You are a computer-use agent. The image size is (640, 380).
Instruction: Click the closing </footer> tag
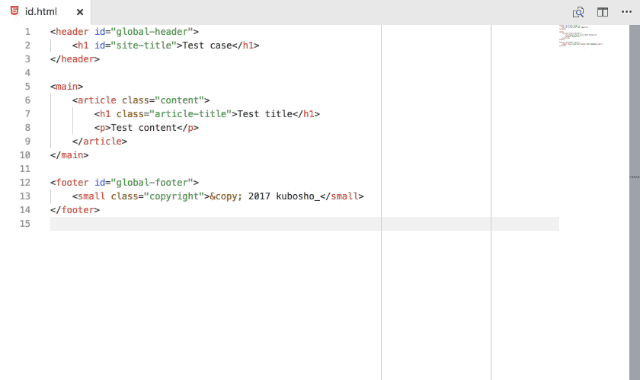click(x=75, y=210)
